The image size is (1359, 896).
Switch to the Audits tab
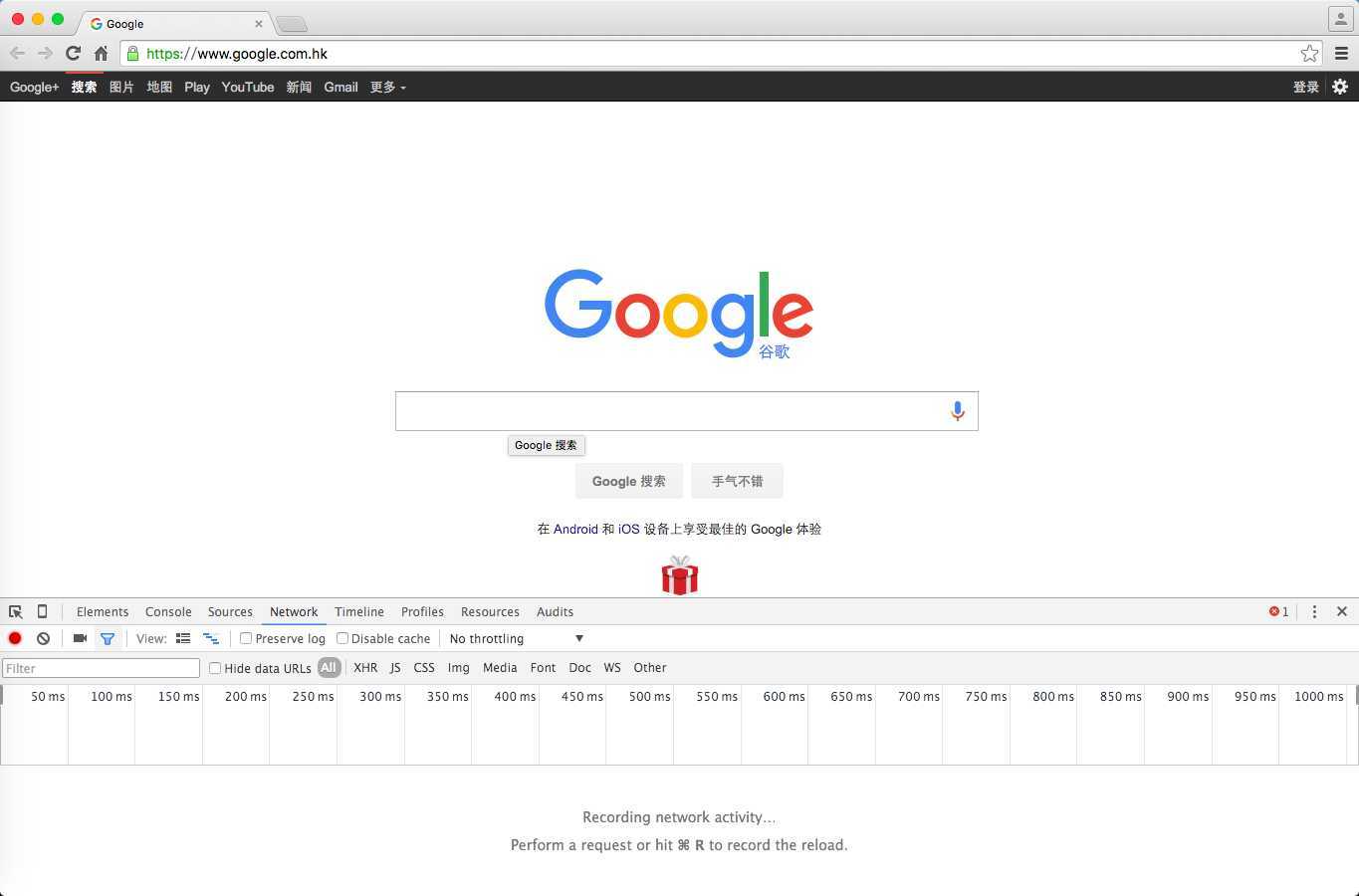[x=555, y=611]
